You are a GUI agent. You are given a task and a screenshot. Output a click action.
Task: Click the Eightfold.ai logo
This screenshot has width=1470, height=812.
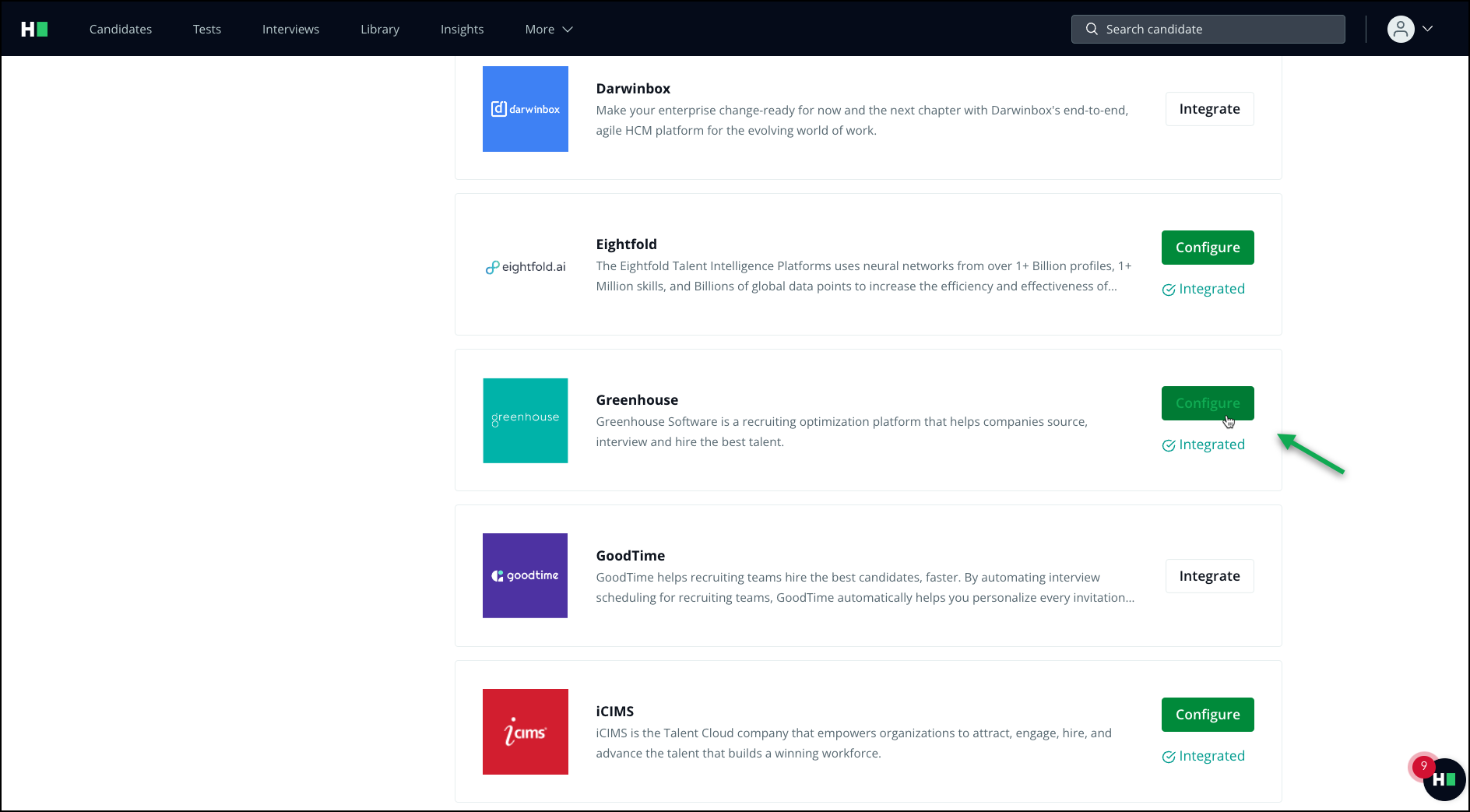[526, 267]
